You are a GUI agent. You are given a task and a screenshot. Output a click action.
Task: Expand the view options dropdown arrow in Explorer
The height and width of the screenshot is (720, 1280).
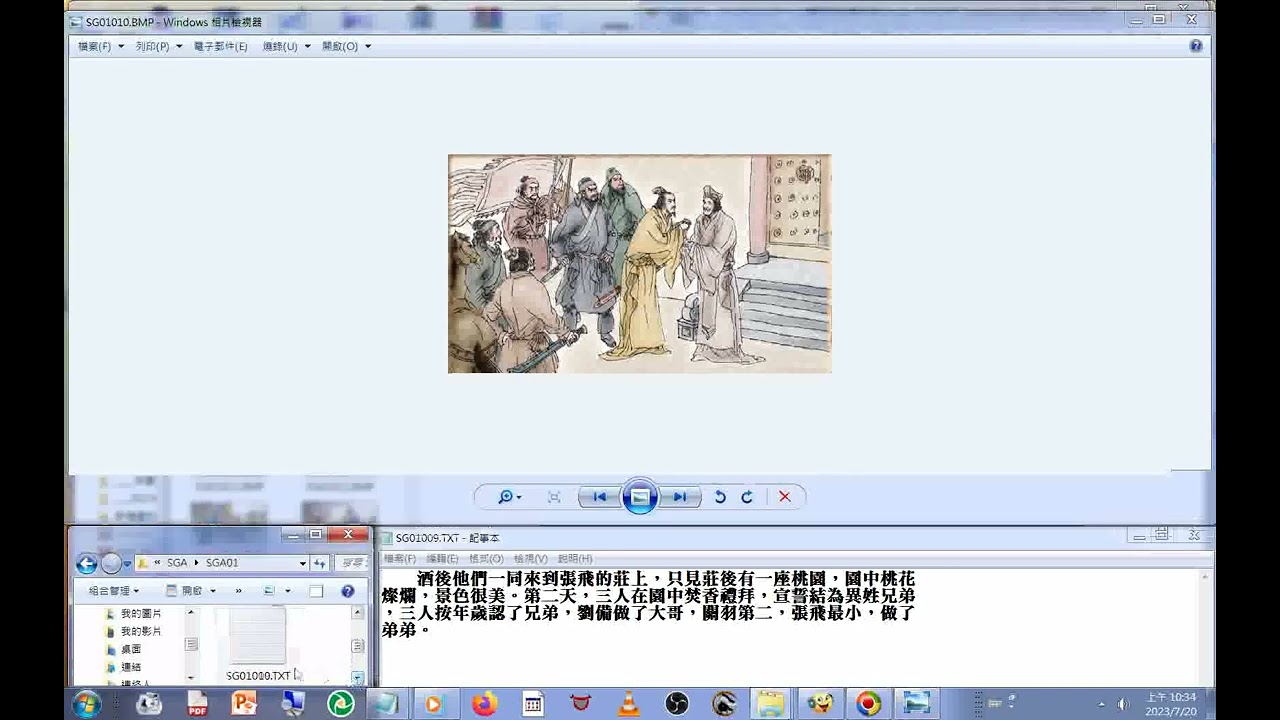pyautogui.click(x=287, y=591)
